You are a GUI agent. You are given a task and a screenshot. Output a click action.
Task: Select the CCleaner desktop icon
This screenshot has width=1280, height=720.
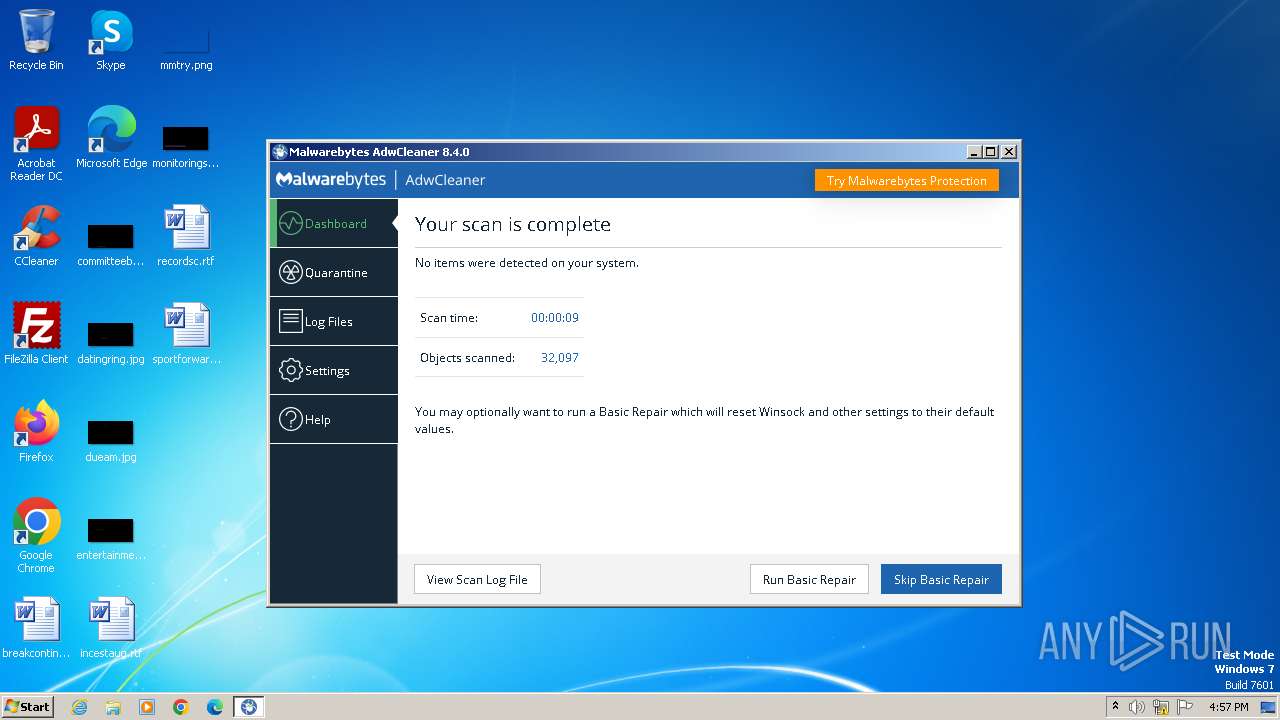36,236
